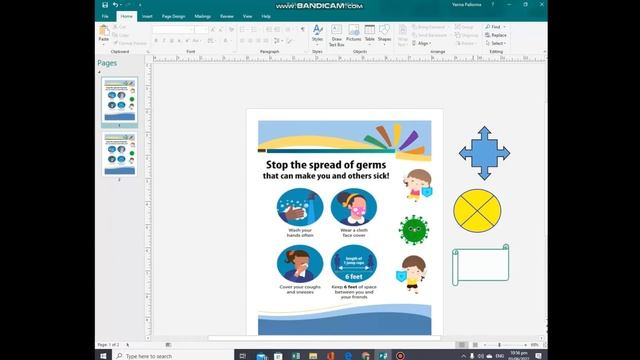The width and height of the screenshot is (640, 360).
Task: Switch to the Review tab
Action: point(227,16)
